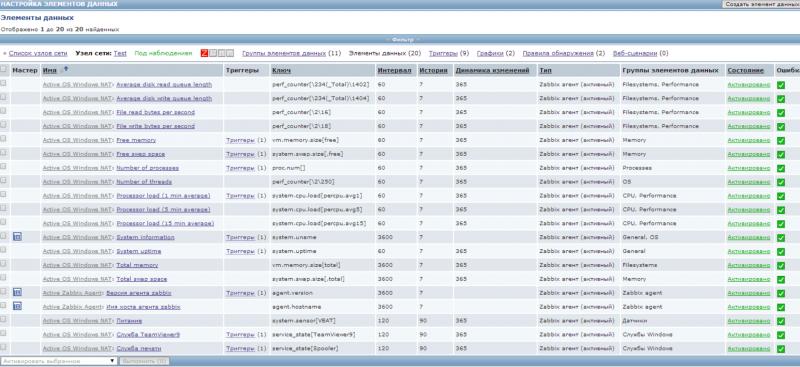Open Триггеры (1) link in System uptime row

[240, 251]
